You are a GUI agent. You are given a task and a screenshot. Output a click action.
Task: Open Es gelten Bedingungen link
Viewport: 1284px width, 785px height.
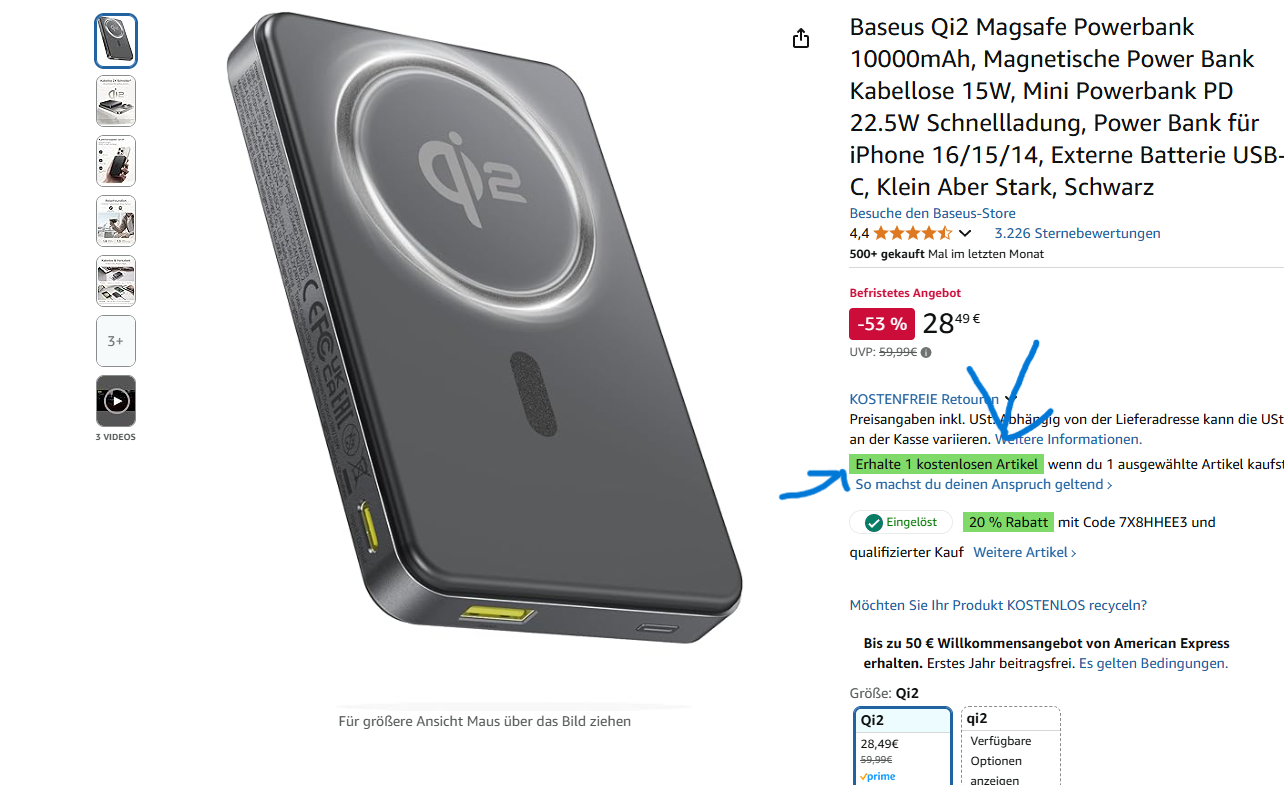pyautogui.click(x=1153, y=663)
